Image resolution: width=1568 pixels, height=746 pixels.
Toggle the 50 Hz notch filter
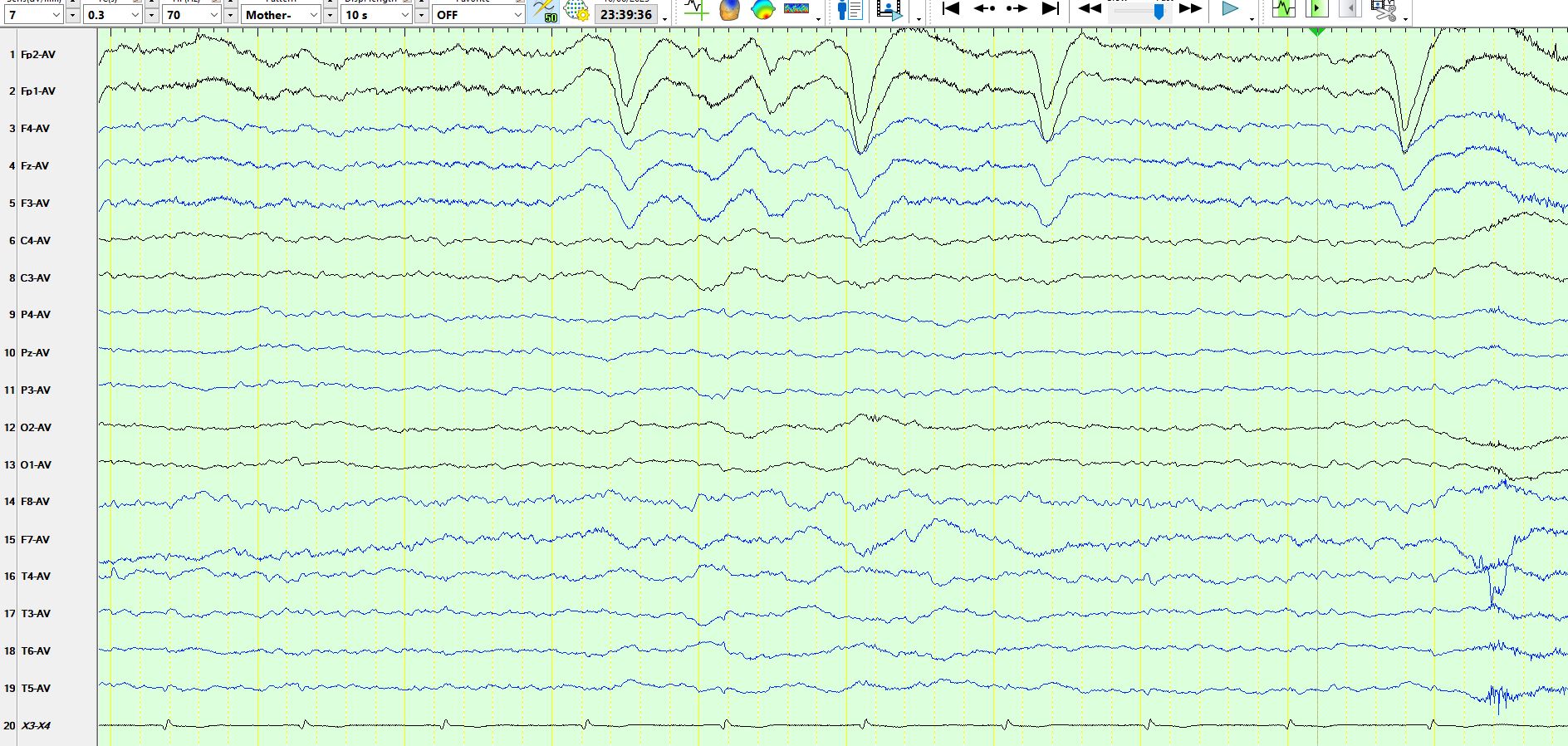[x=545, y=12]
